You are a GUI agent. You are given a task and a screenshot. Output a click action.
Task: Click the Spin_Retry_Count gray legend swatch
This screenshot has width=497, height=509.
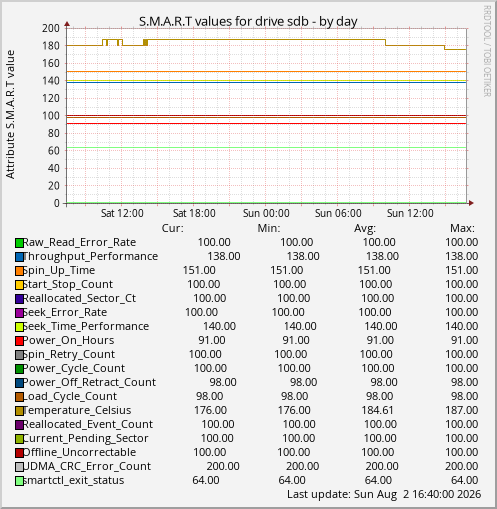(x=19, y=355)
